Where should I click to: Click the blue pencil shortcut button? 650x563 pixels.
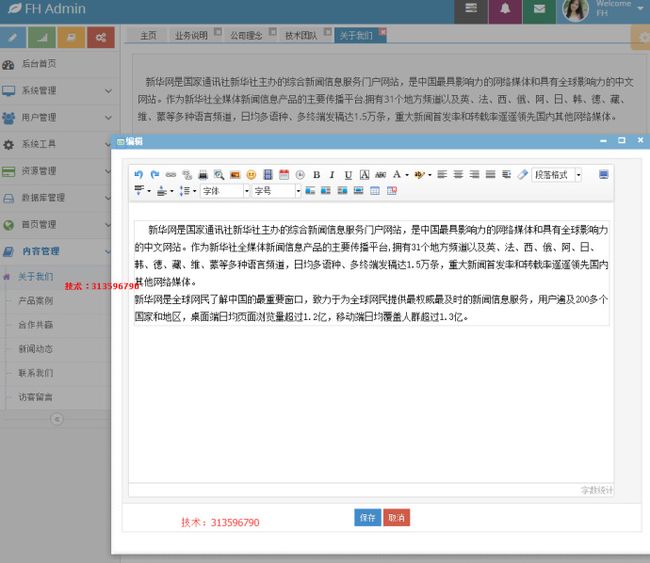13,37
